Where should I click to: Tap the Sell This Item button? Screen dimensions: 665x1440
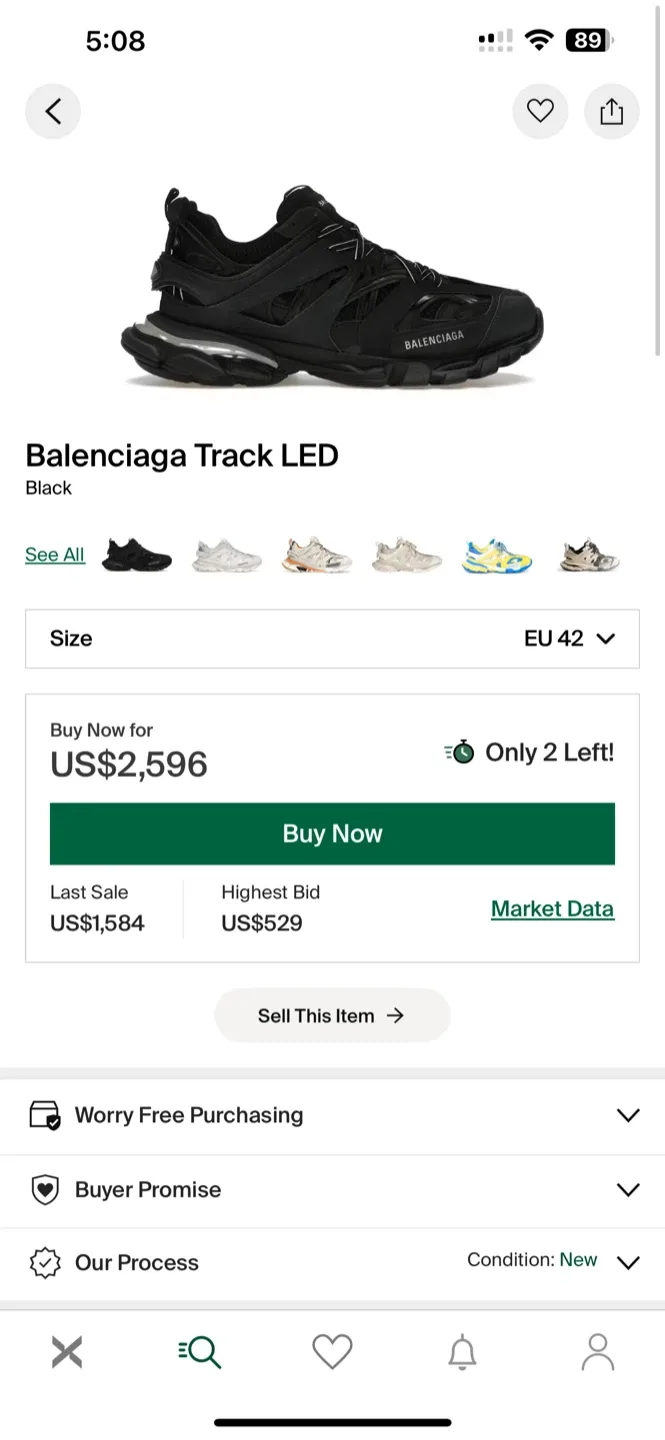point(332,1015)
